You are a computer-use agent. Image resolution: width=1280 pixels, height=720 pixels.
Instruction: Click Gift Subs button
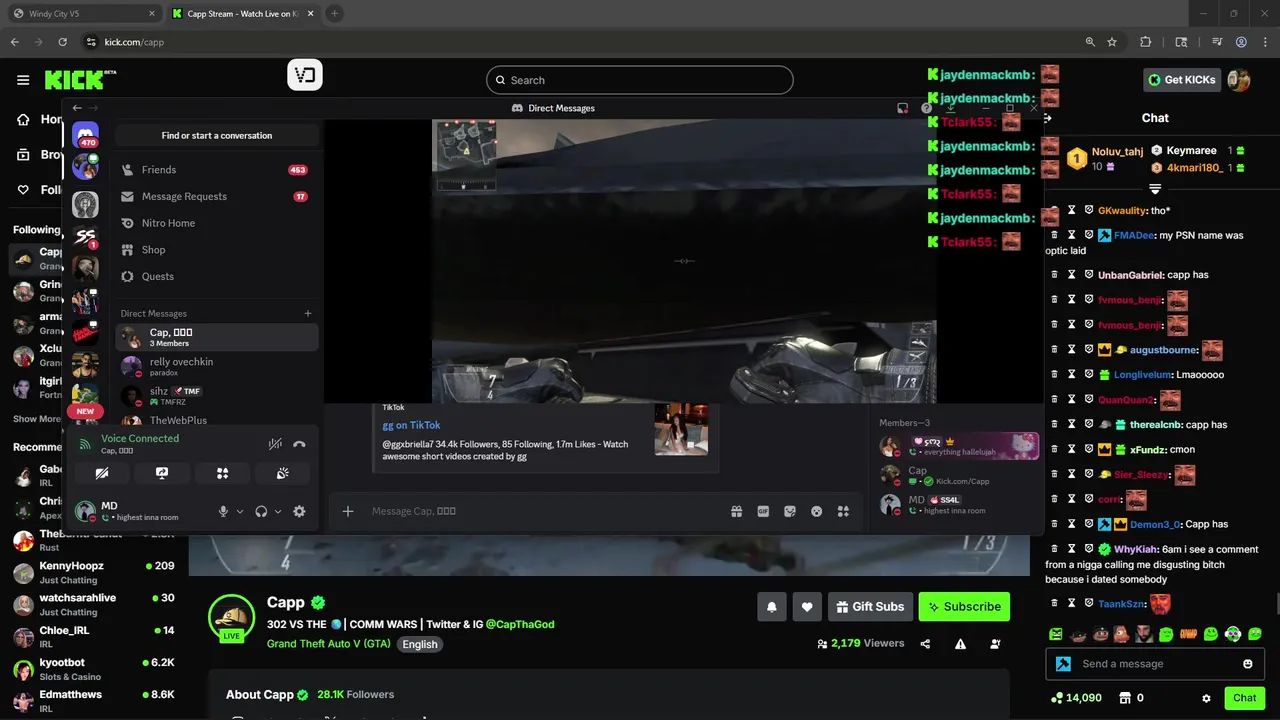(x=870, y=607)
